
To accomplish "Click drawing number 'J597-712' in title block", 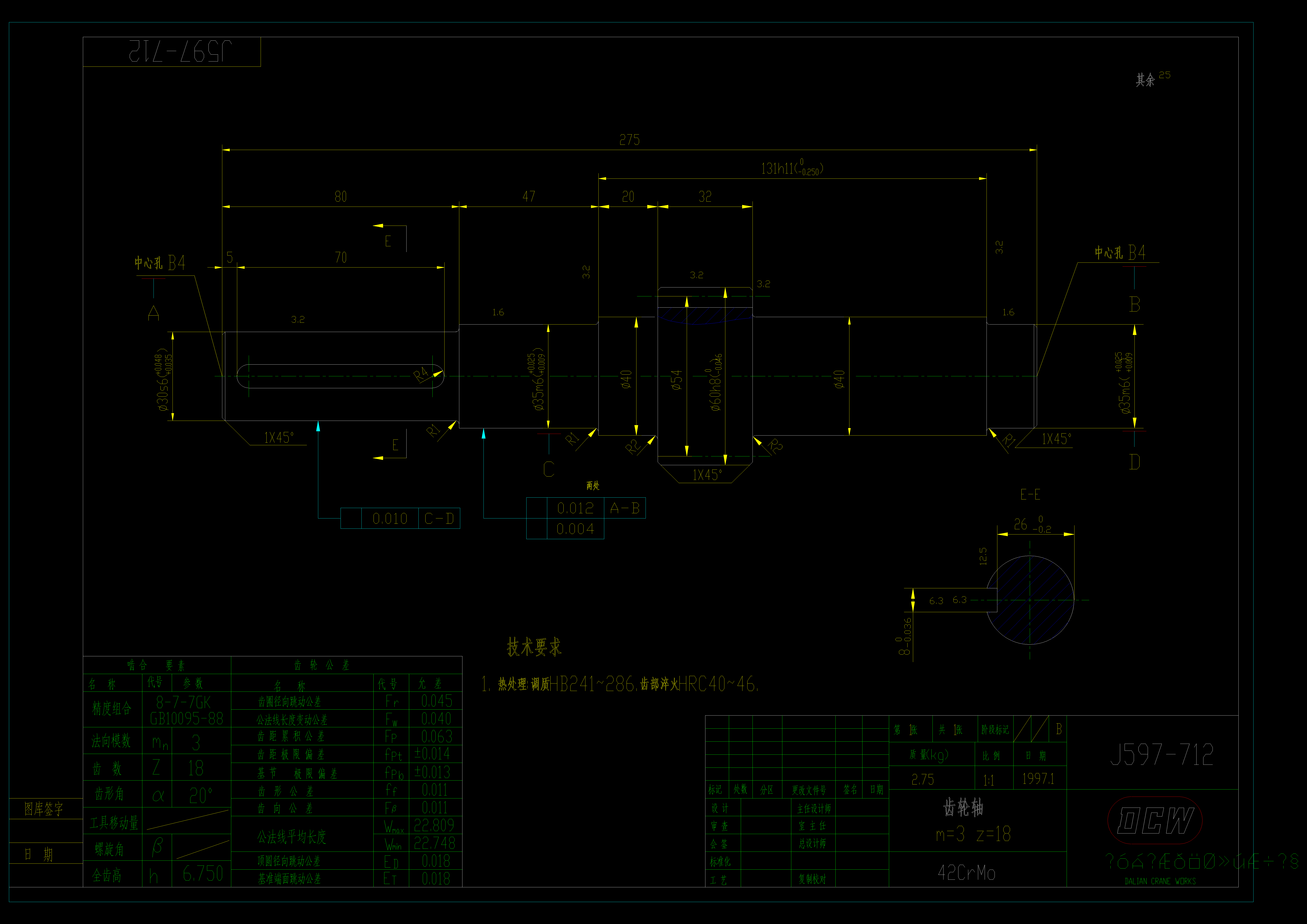I will coord(1162,755).
